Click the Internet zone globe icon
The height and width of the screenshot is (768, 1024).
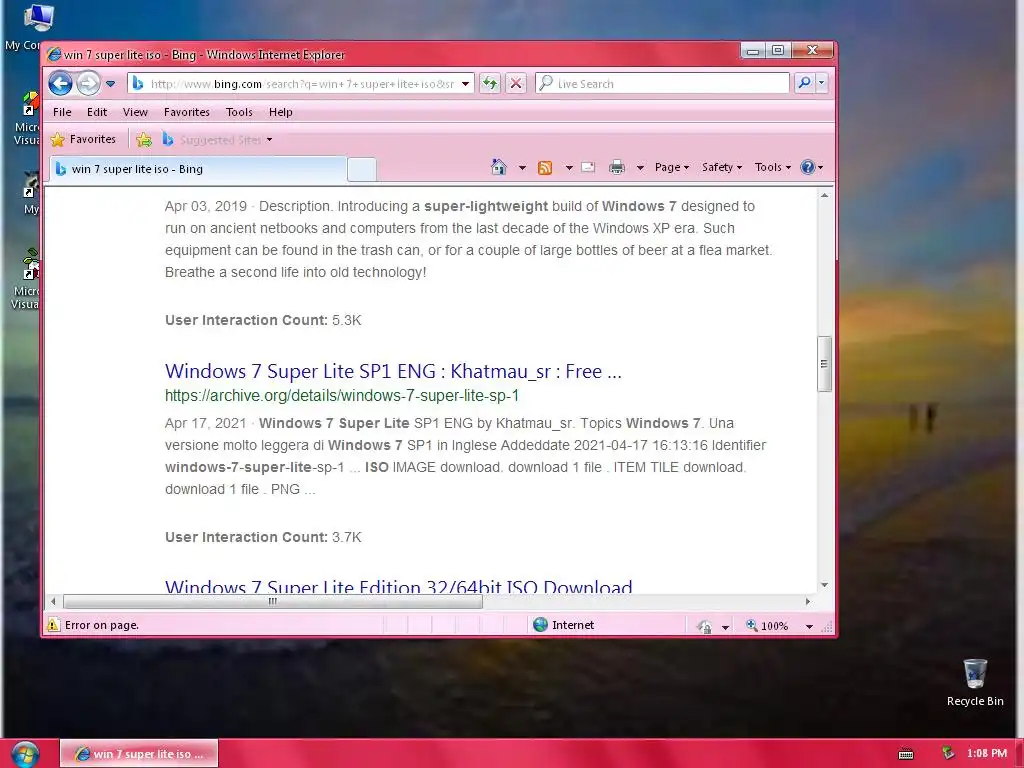(540, 625)
